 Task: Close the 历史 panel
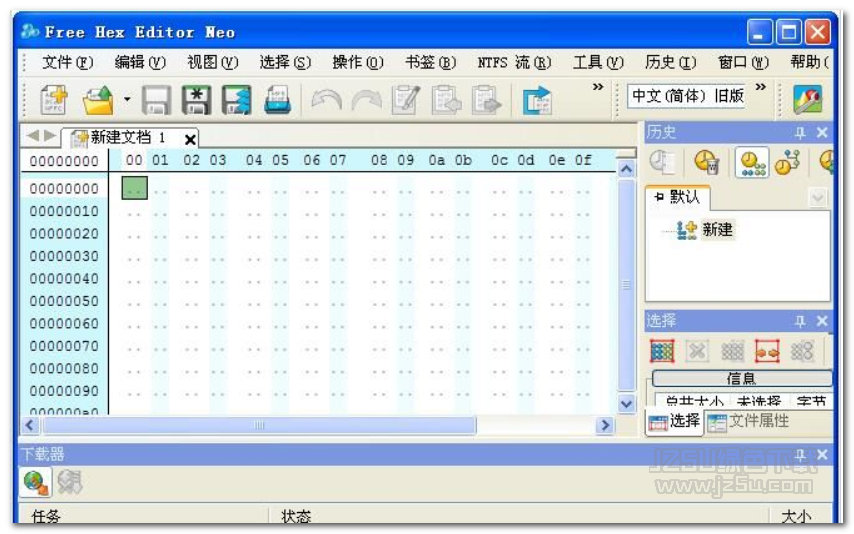point(822,132)
